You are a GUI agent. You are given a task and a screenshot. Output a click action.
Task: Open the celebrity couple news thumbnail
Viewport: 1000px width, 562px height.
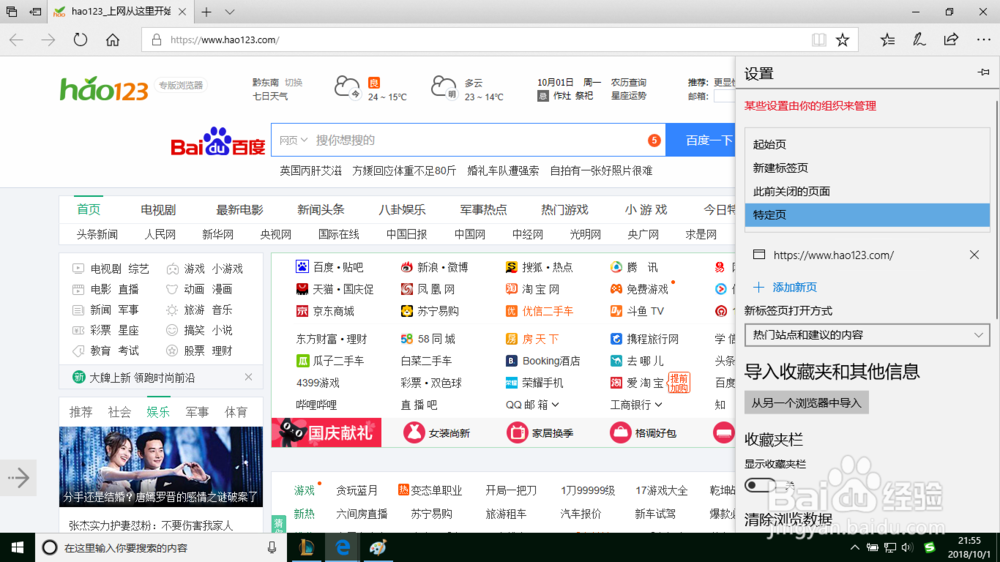pyautogui.click(x=161, y=466)
